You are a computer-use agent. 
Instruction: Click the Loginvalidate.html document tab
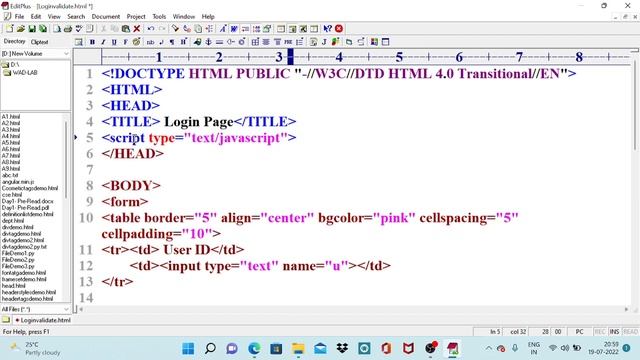(42, 320)
